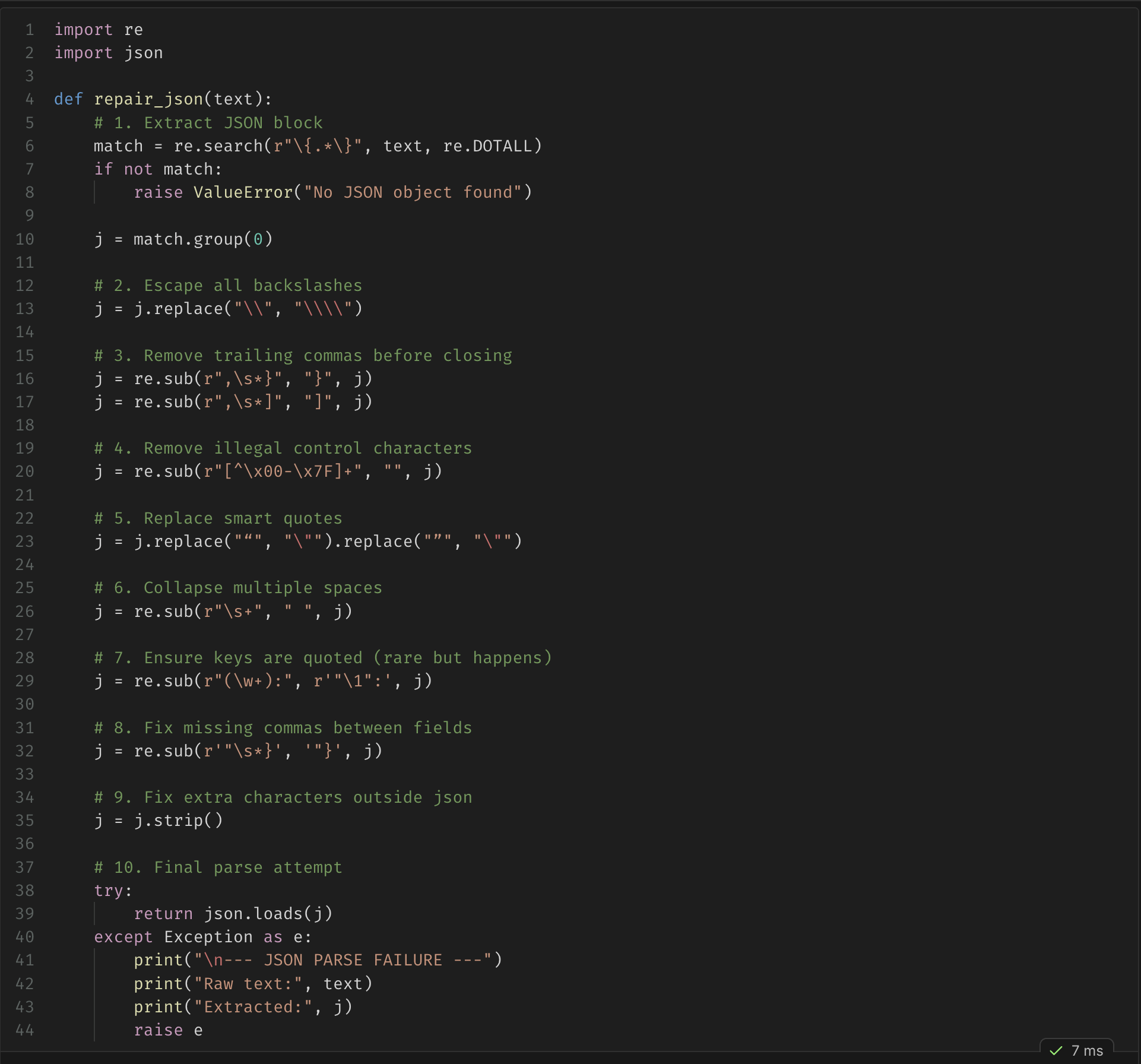The image size is (1141, 1064).
Task: Click comment '# 3. Remove trailing commas before closing'
Action: (x=303, y=356)
